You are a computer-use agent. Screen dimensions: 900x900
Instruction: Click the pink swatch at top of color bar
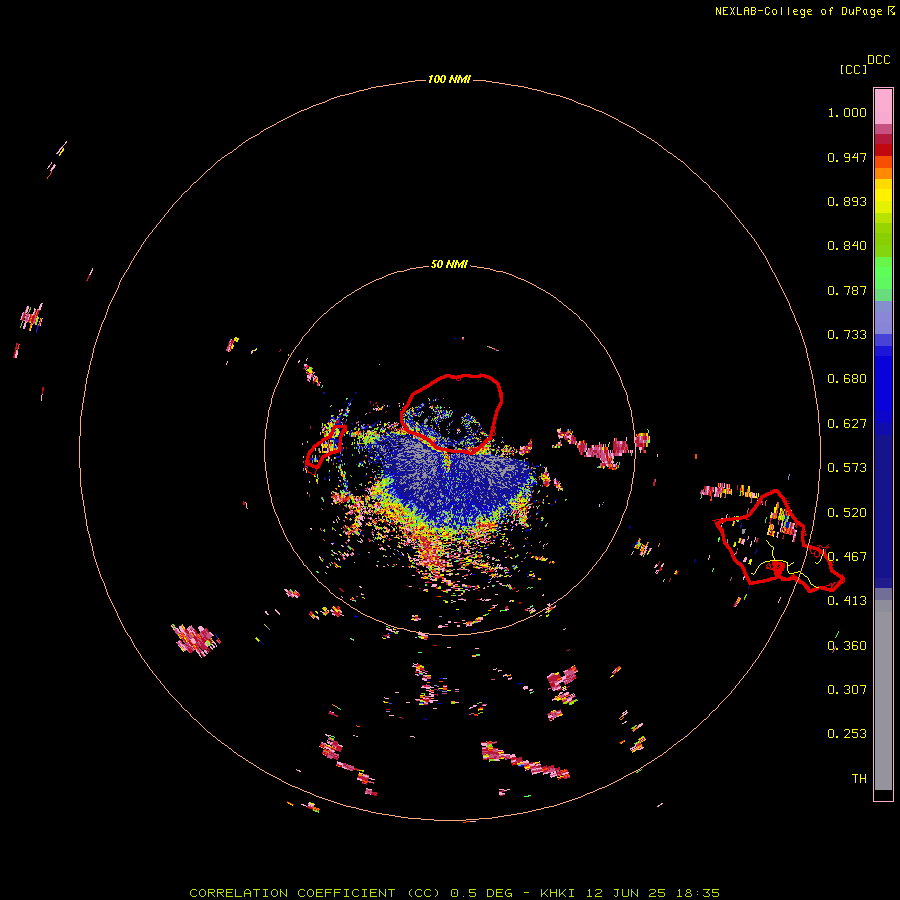[883, 106]
